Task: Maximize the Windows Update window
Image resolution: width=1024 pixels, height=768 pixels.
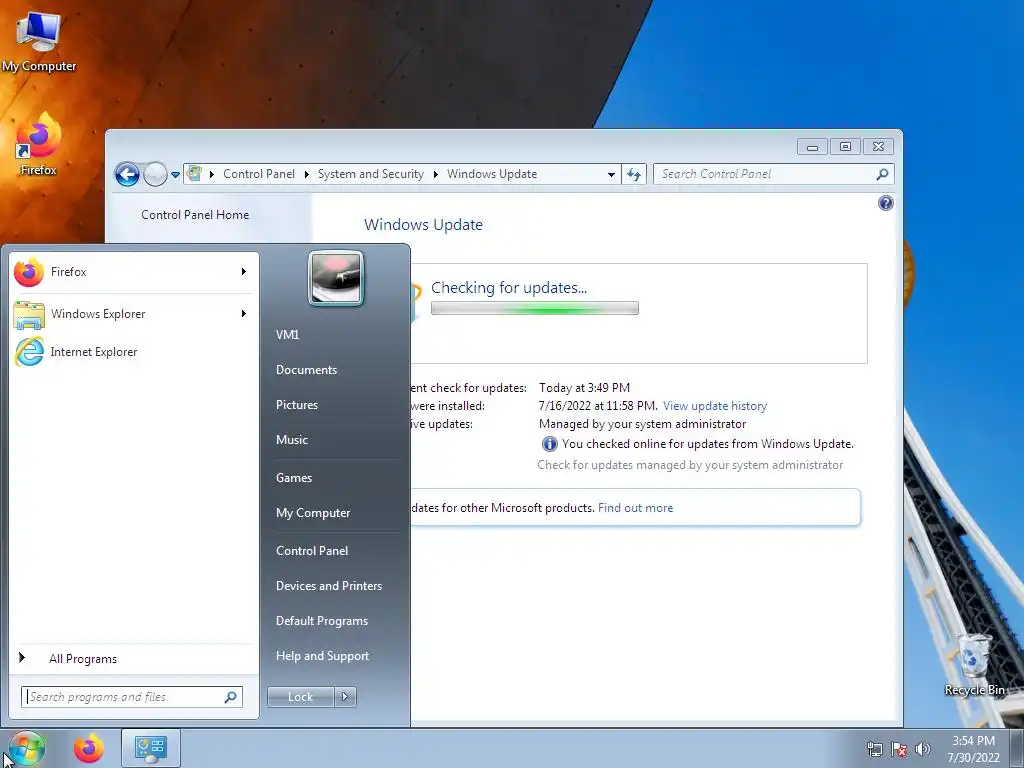Action: [845, 147]
